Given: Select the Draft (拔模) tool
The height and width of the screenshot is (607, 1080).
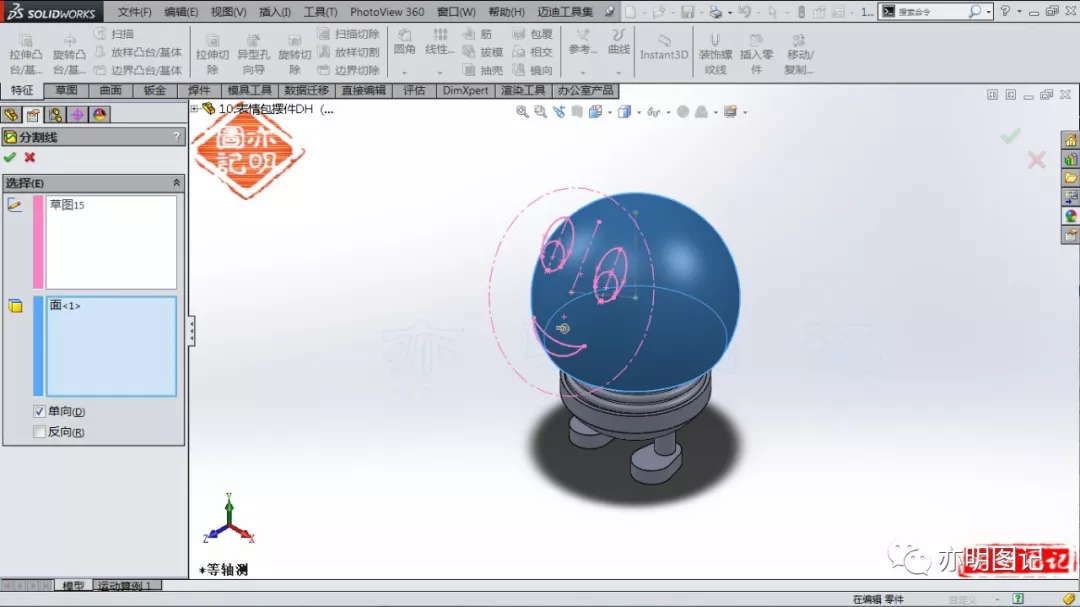Looking at the screenshot, I should pyautogui.click(x=482, y=52).
